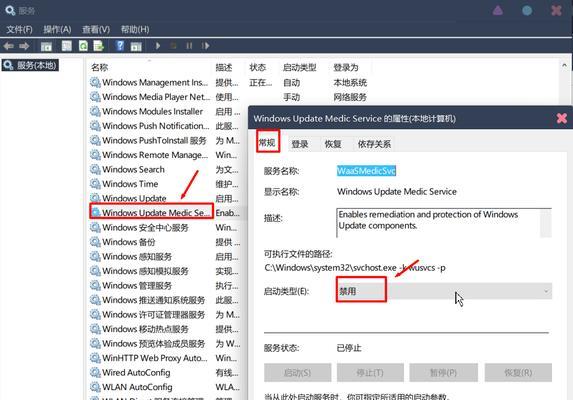Click the 登录为 column header
Image resolution: width=573 pixels, height=400 pixels.
click(346, 67)
